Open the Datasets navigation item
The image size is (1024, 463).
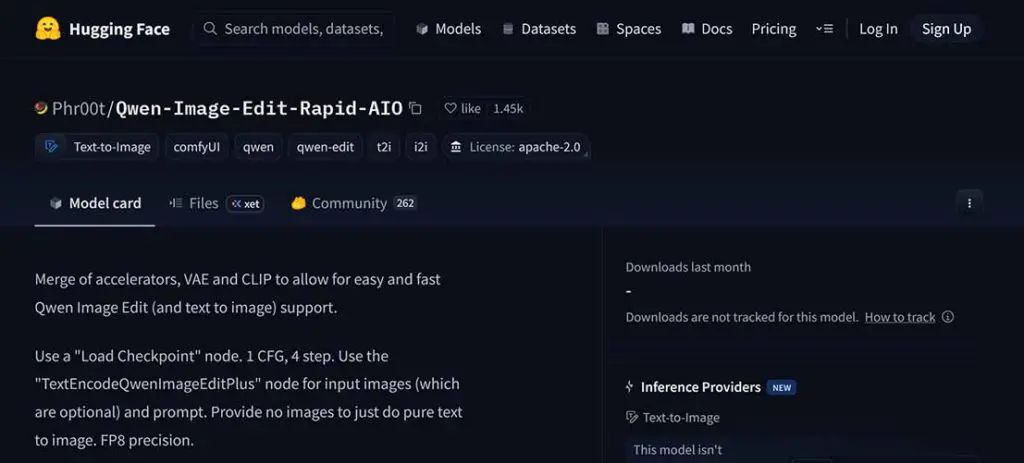(x=539, y=29)
